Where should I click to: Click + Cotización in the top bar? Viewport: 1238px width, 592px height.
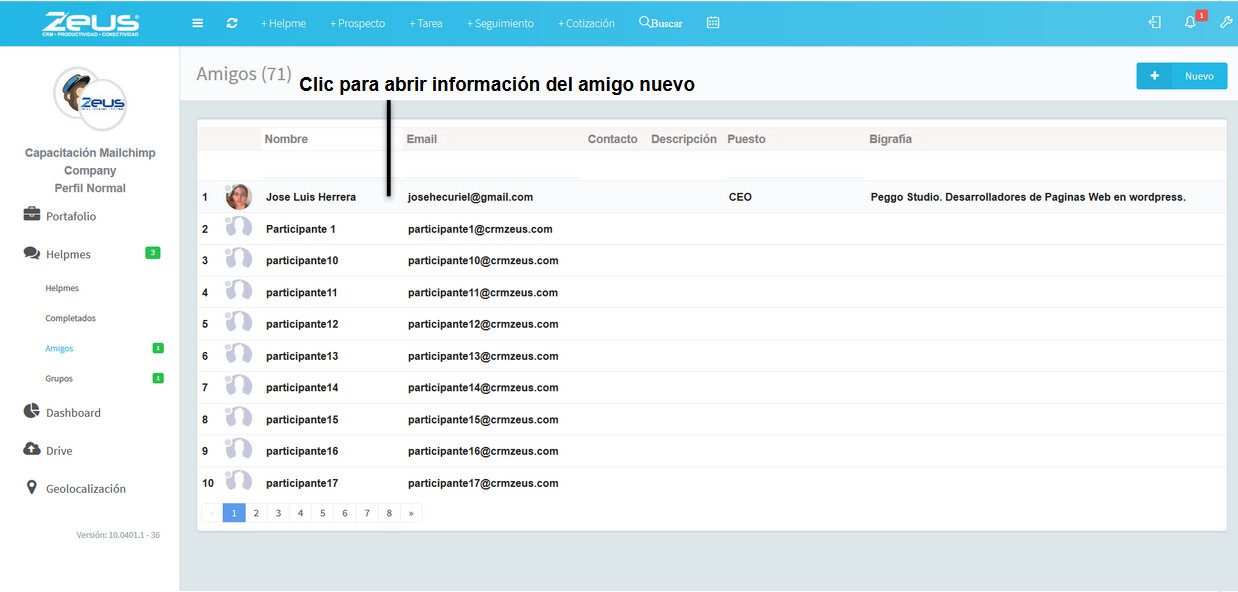[586, 23]
